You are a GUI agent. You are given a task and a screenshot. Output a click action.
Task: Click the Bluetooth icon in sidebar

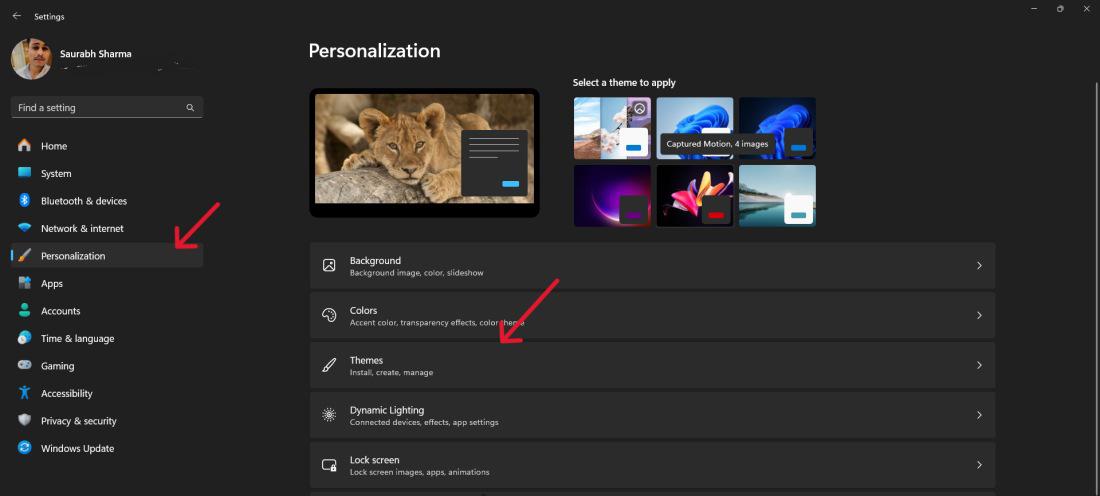(25, 201)
